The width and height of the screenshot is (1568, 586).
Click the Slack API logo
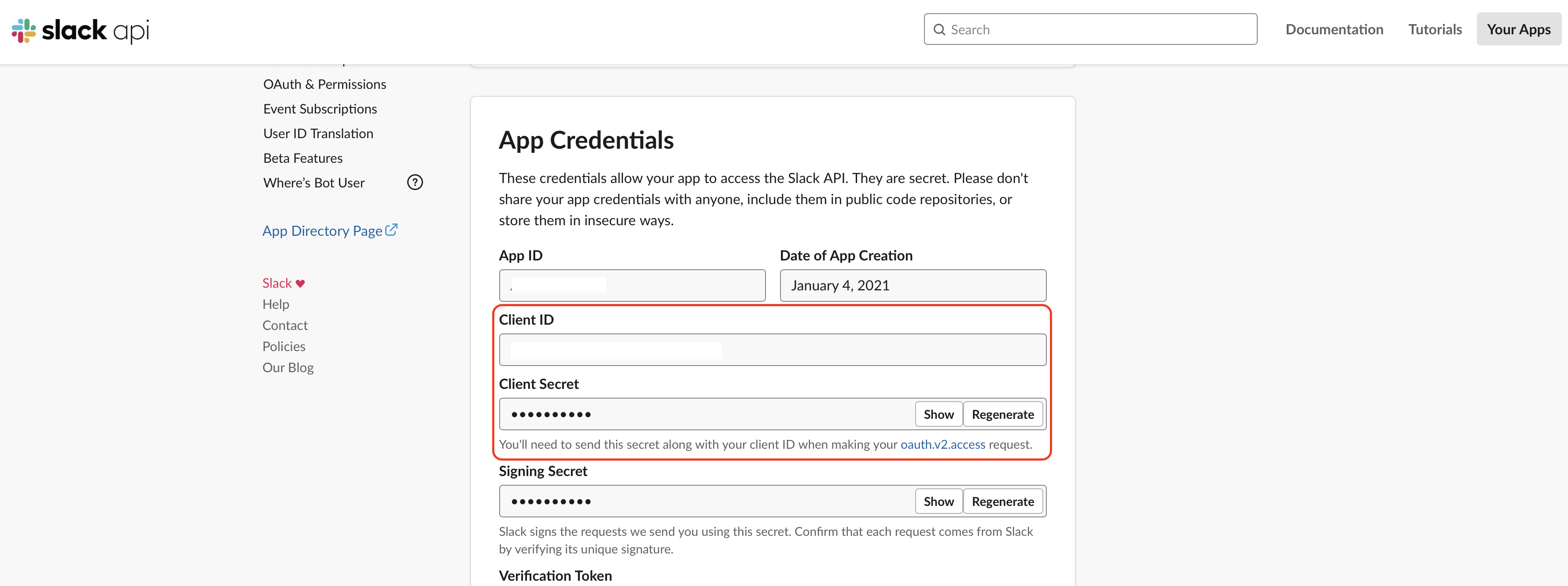[79, 30]
